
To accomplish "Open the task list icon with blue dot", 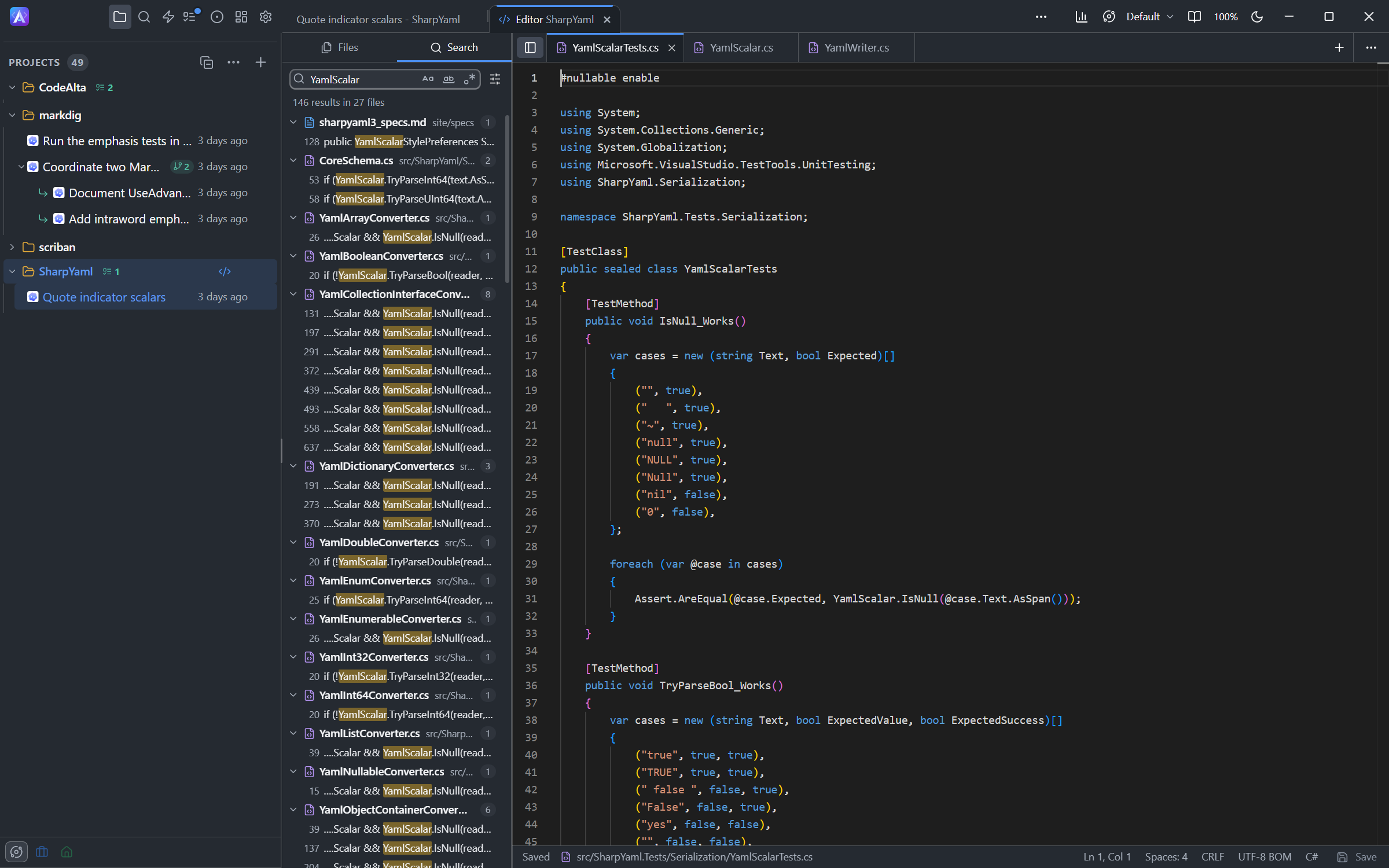I will (x=191, y=16).
